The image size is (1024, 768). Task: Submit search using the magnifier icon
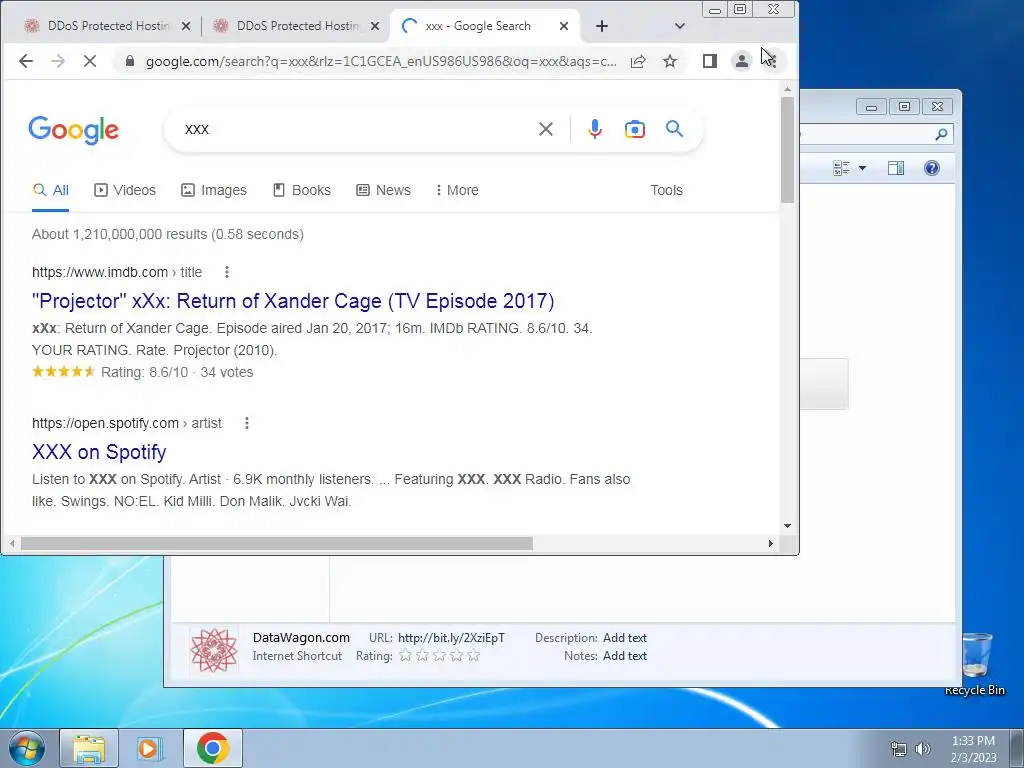pos(675,129)
